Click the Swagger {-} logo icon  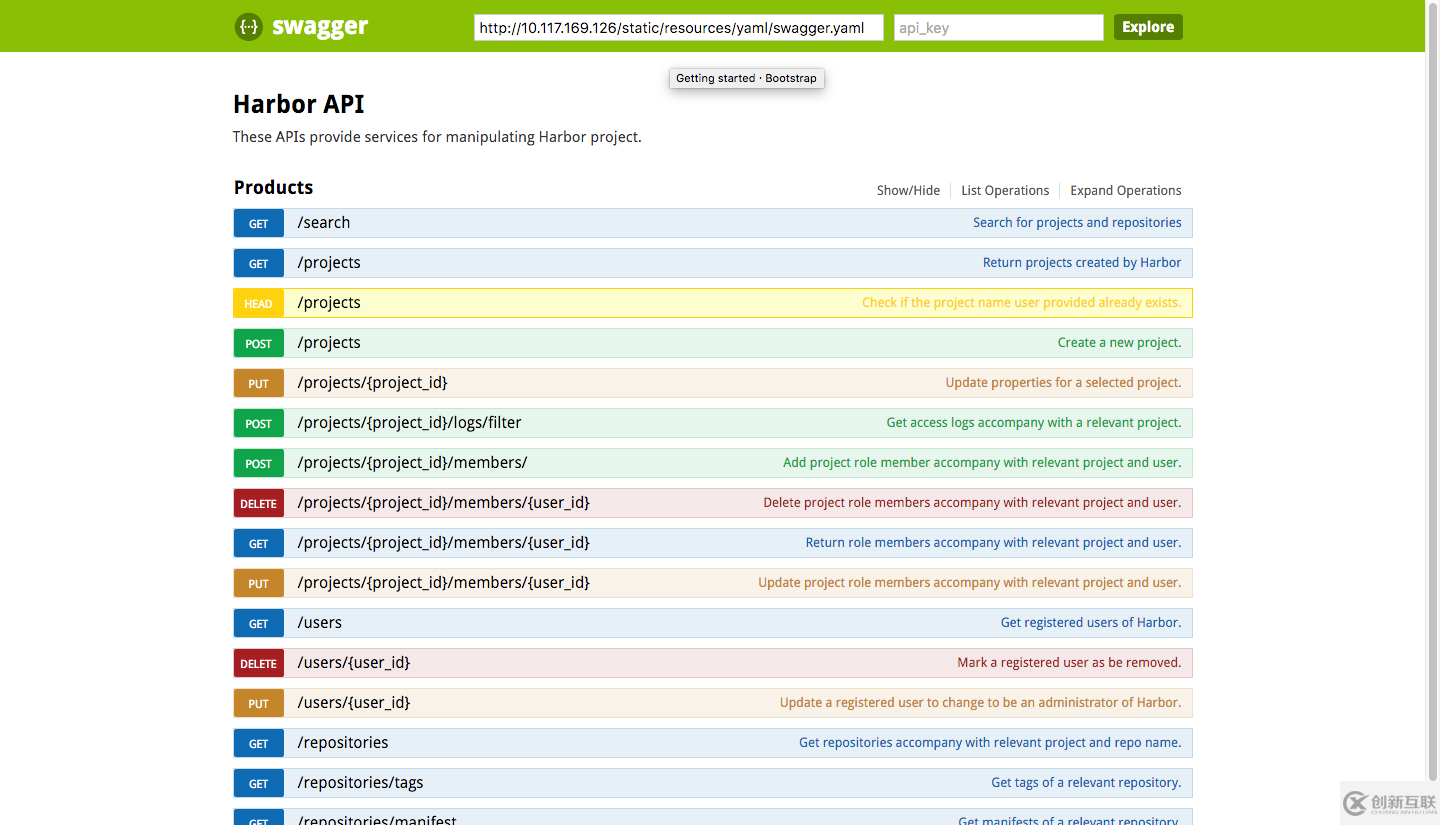[x=248, y=27]
